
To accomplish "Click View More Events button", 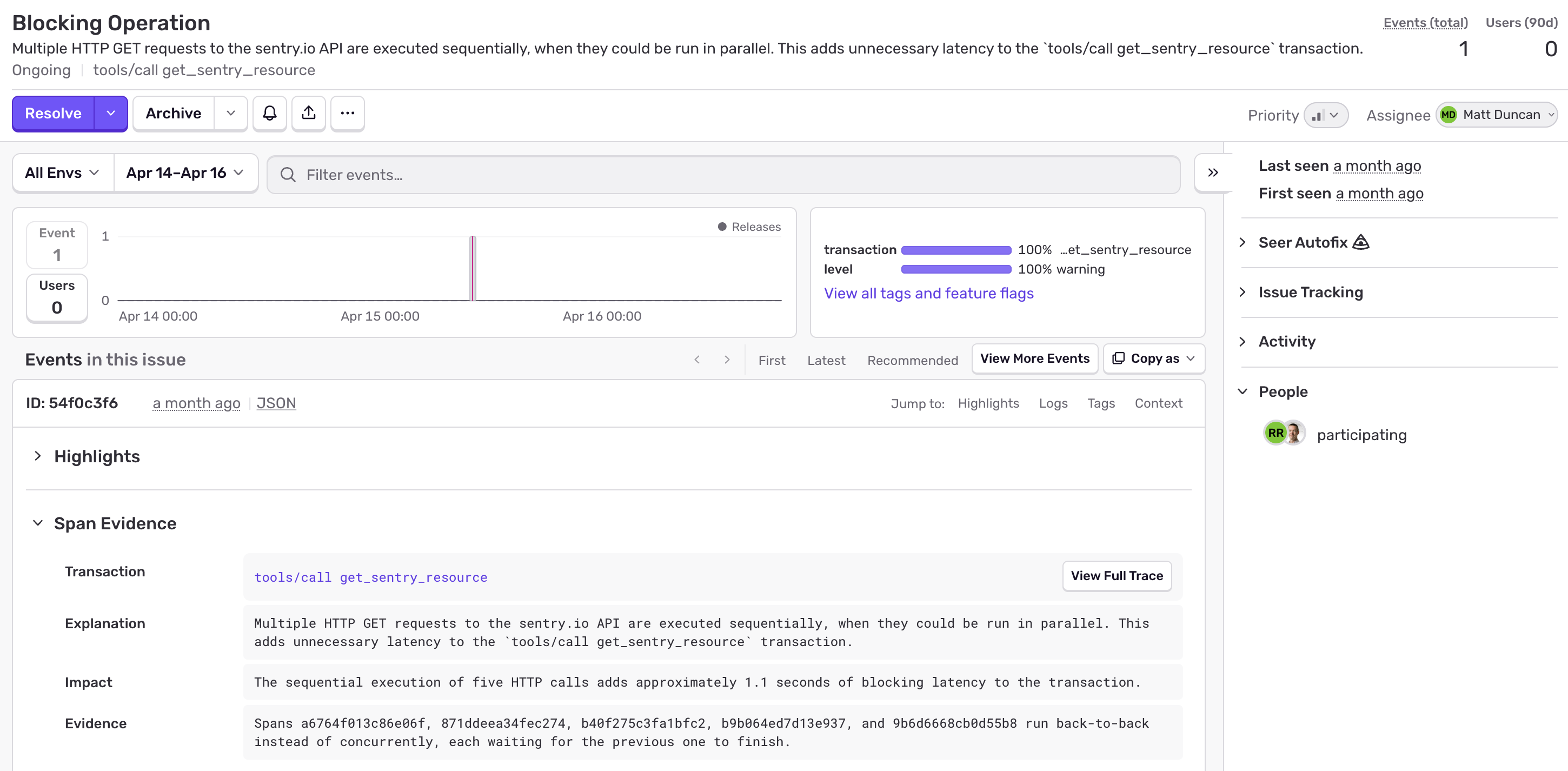I will point(1035,358).
